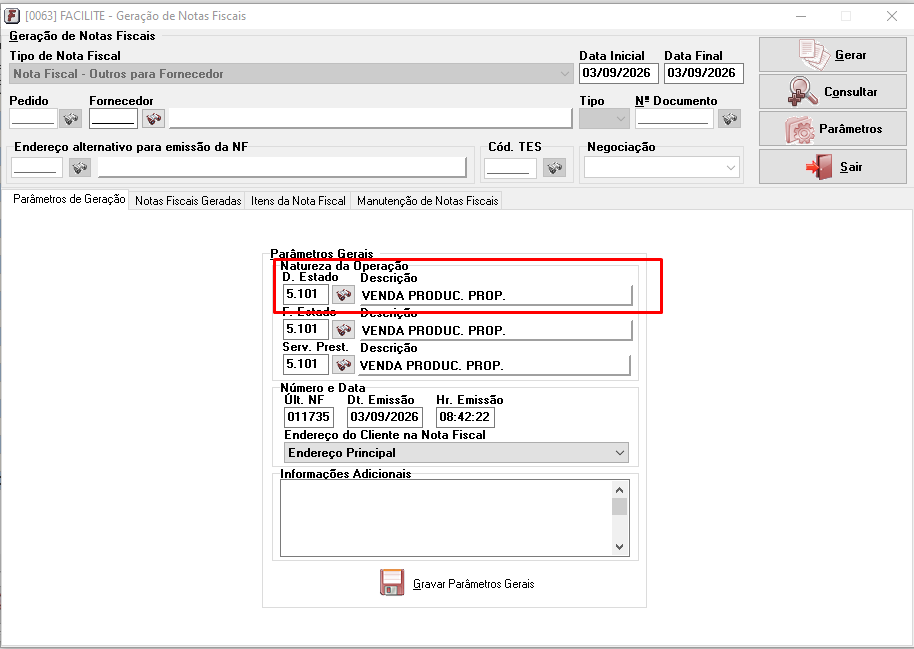Click the F. Estado code field
The image size is (914, 649).
(305, 329)
